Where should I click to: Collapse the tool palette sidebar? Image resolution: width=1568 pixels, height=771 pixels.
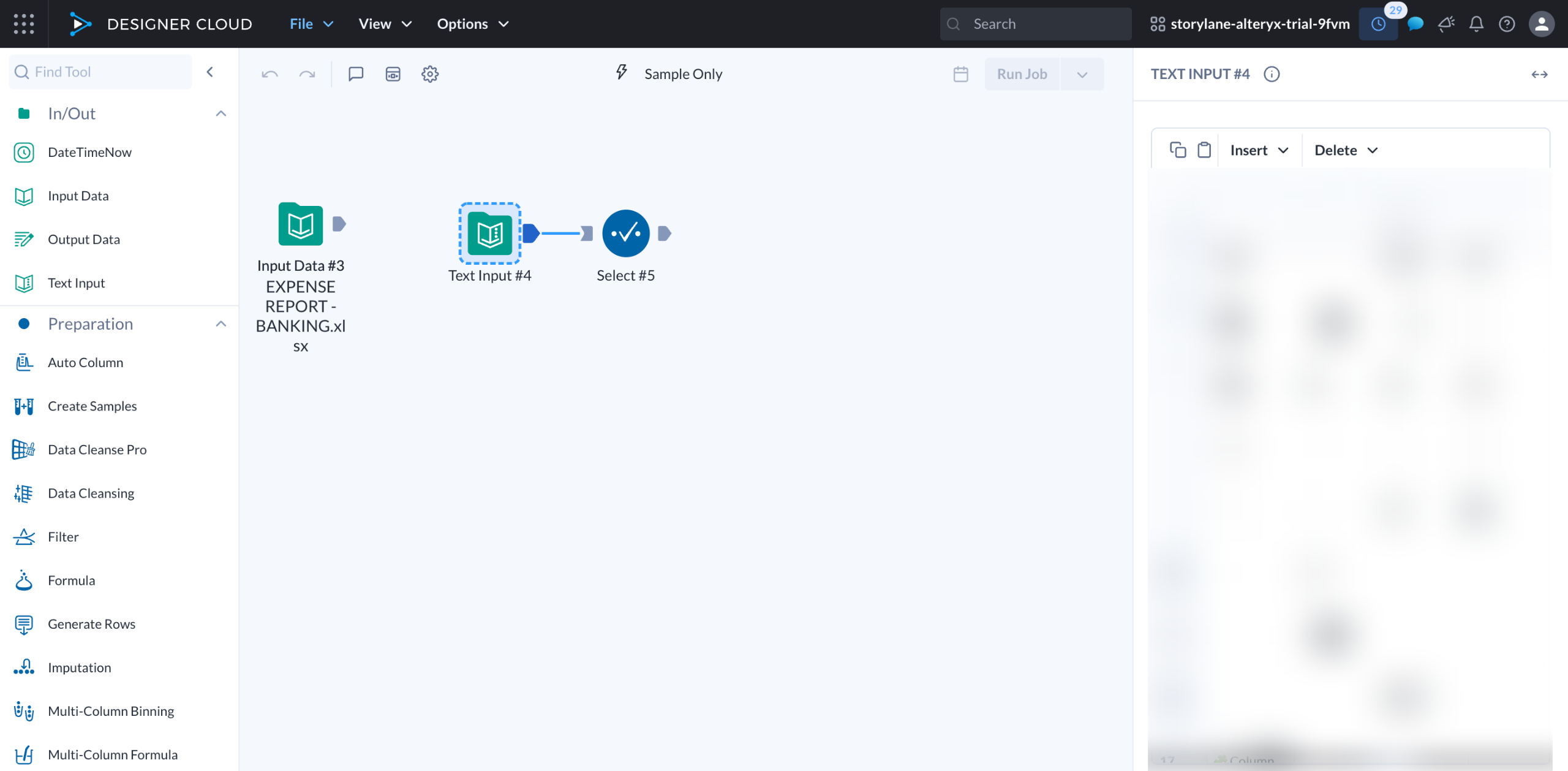point(210,72)
